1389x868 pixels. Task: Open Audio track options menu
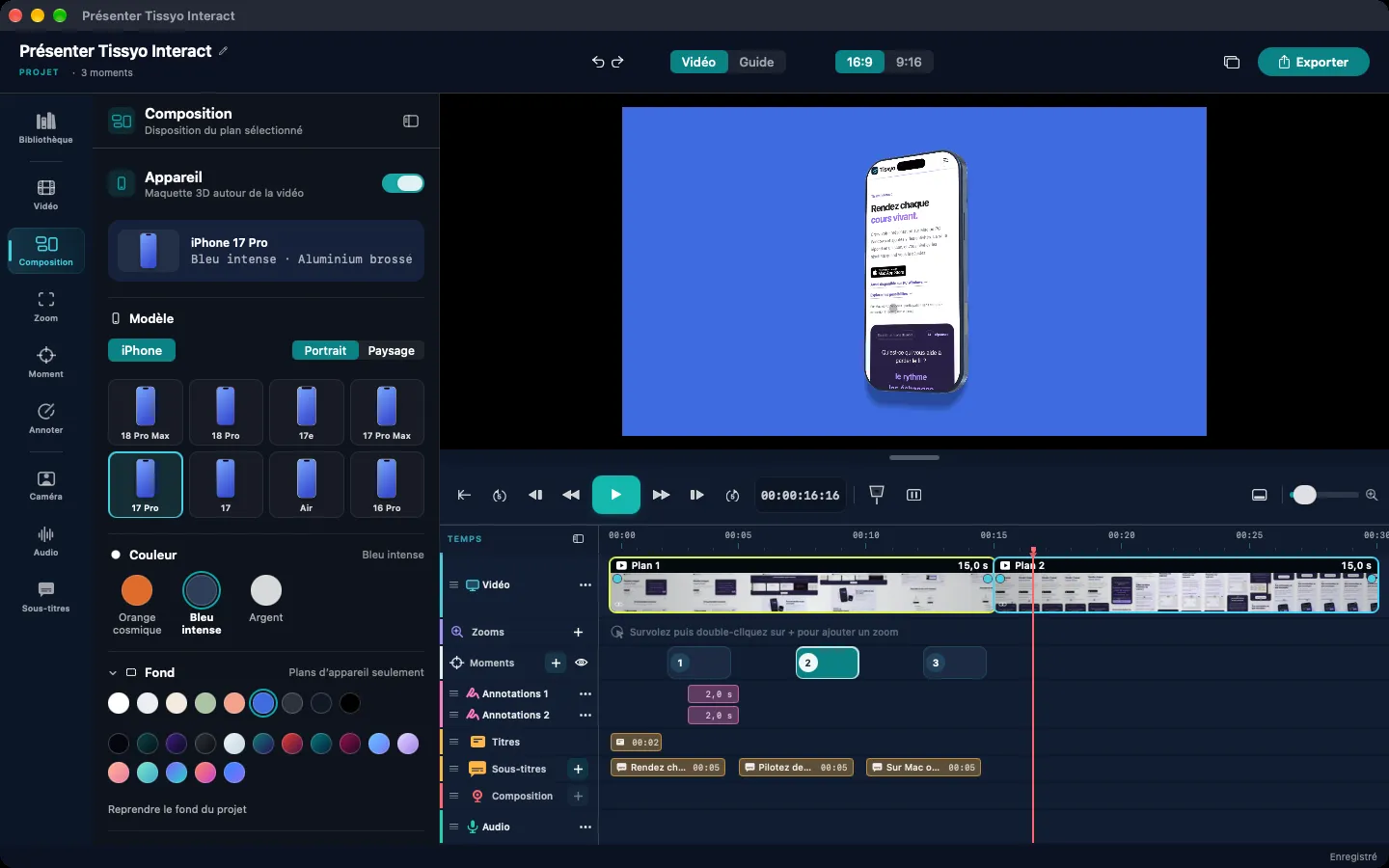pyautogui.click(x=586, y=827)
